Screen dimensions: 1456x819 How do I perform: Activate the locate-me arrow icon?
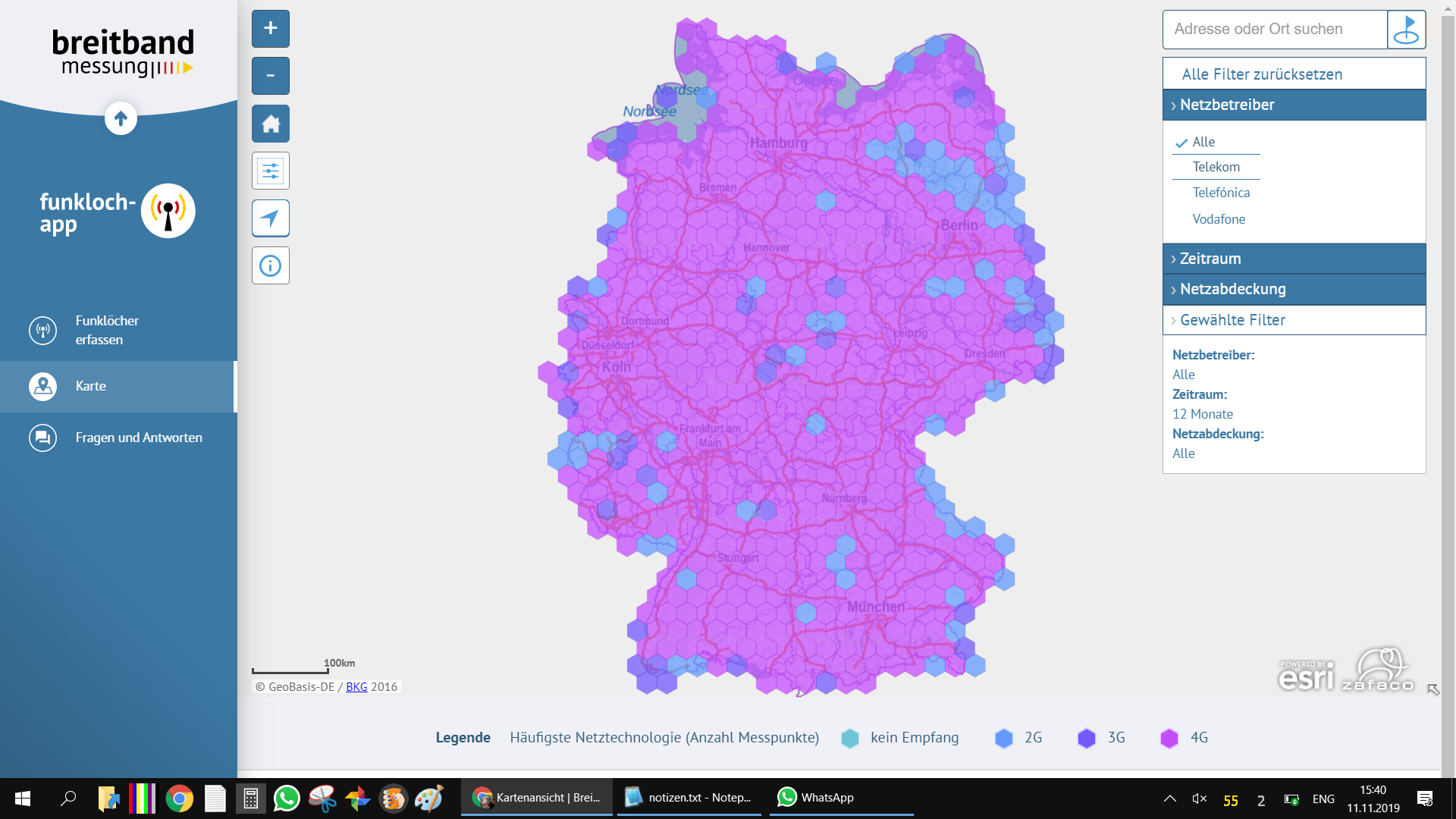271,218
